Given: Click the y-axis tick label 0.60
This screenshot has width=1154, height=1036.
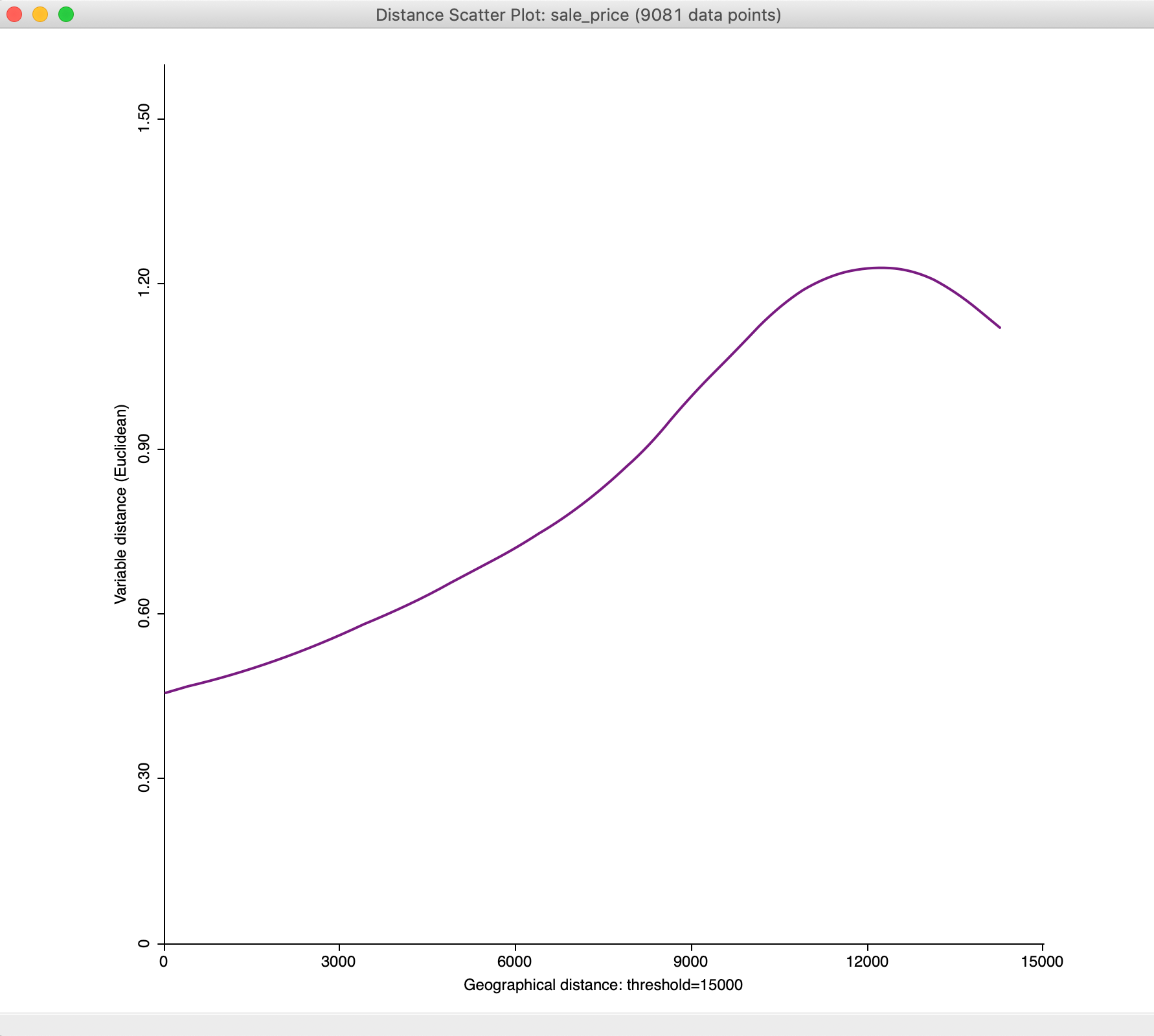Looking at the screenshot, I should tap(144, 614).
